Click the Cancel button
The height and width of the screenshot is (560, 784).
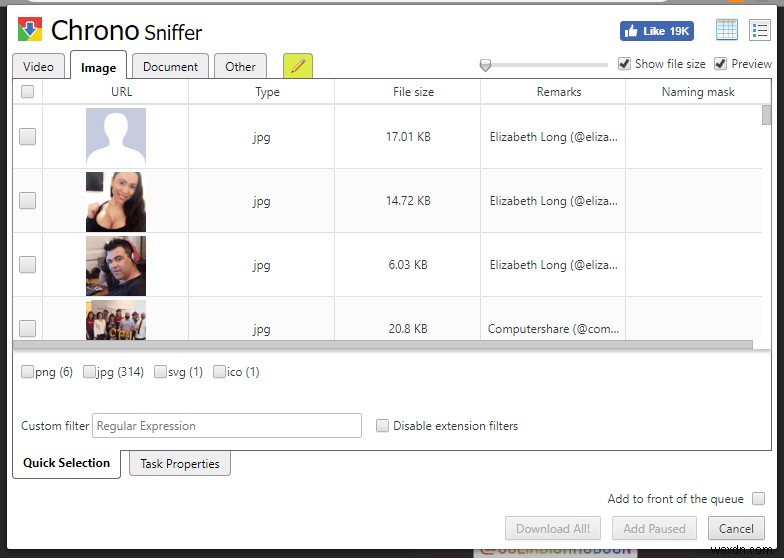click(736, 528)
